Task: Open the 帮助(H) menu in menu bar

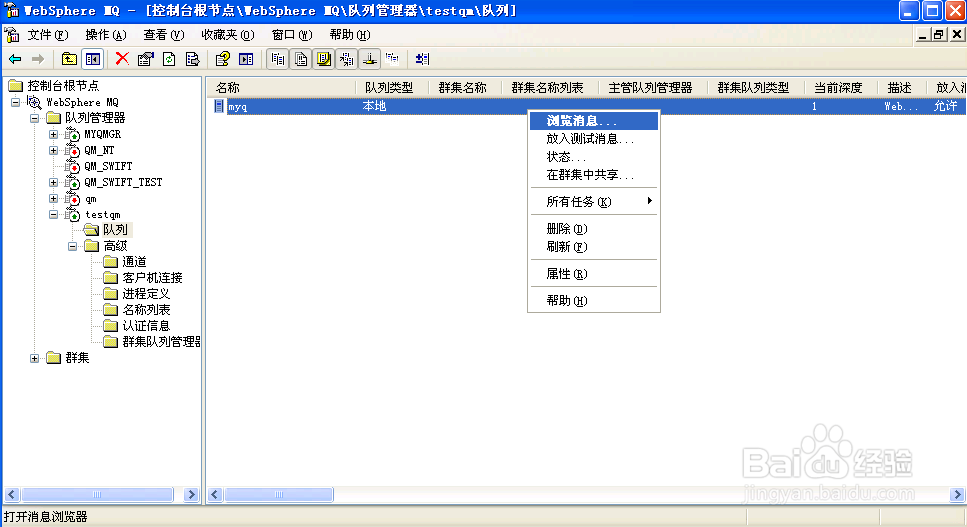Action: (350, 35)
